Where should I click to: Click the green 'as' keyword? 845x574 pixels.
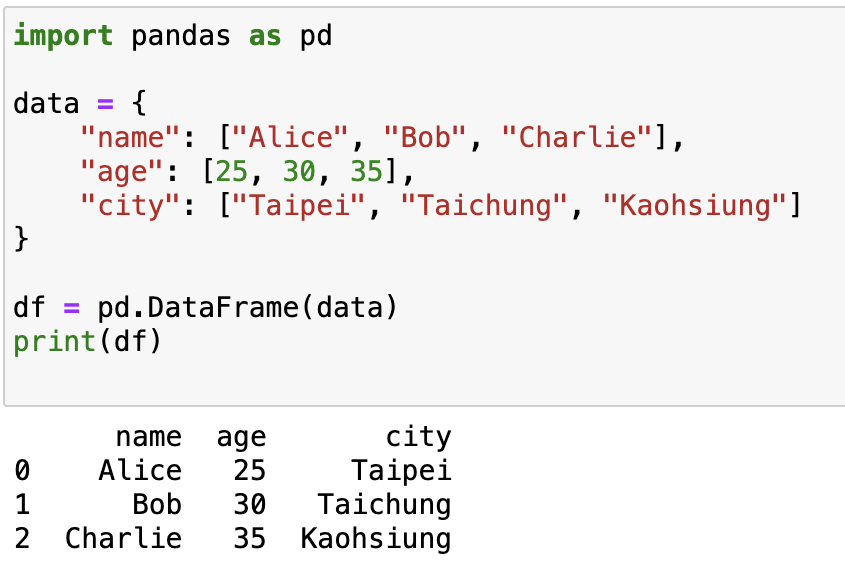click(265, 37)
